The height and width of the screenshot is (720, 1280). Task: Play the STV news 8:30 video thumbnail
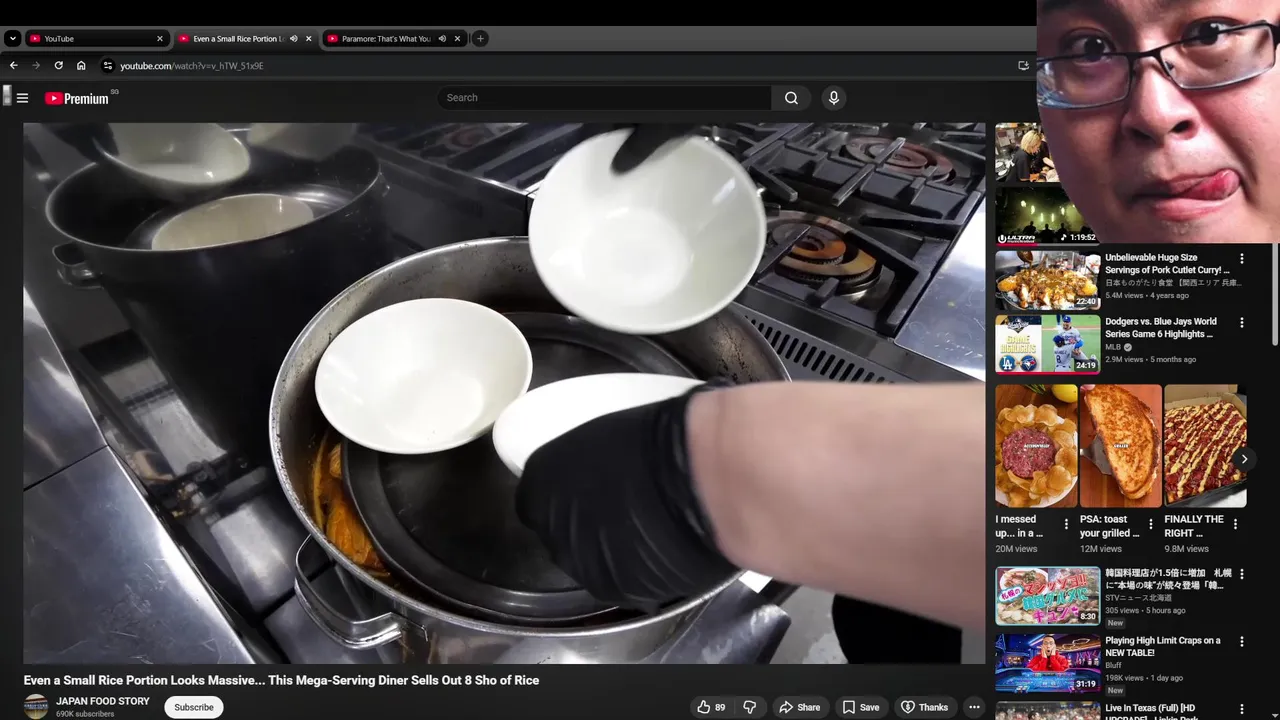[x=1047, y=596]
